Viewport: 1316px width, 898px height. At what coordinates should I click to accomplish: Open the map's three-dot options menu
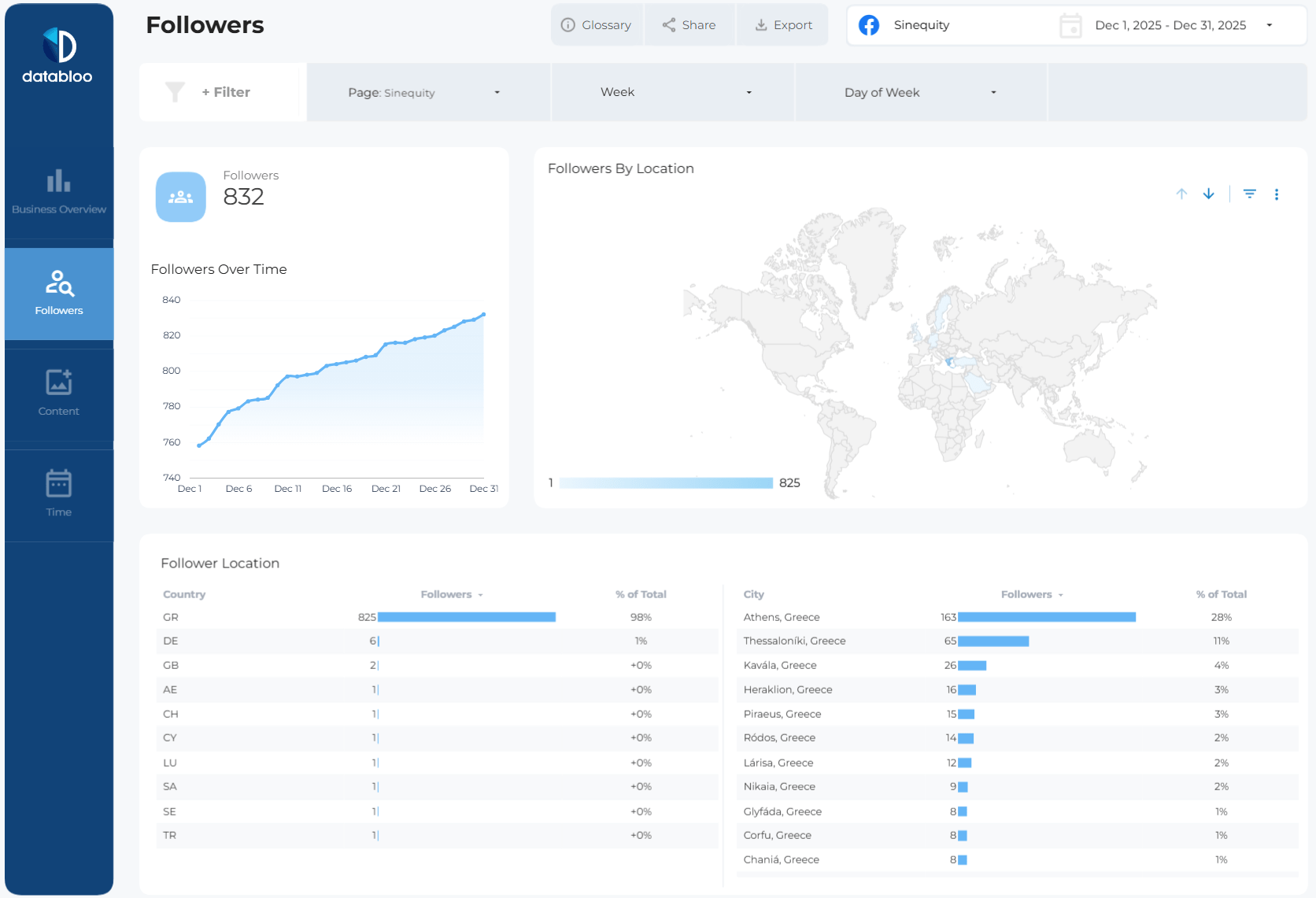tap(1277, 194)
